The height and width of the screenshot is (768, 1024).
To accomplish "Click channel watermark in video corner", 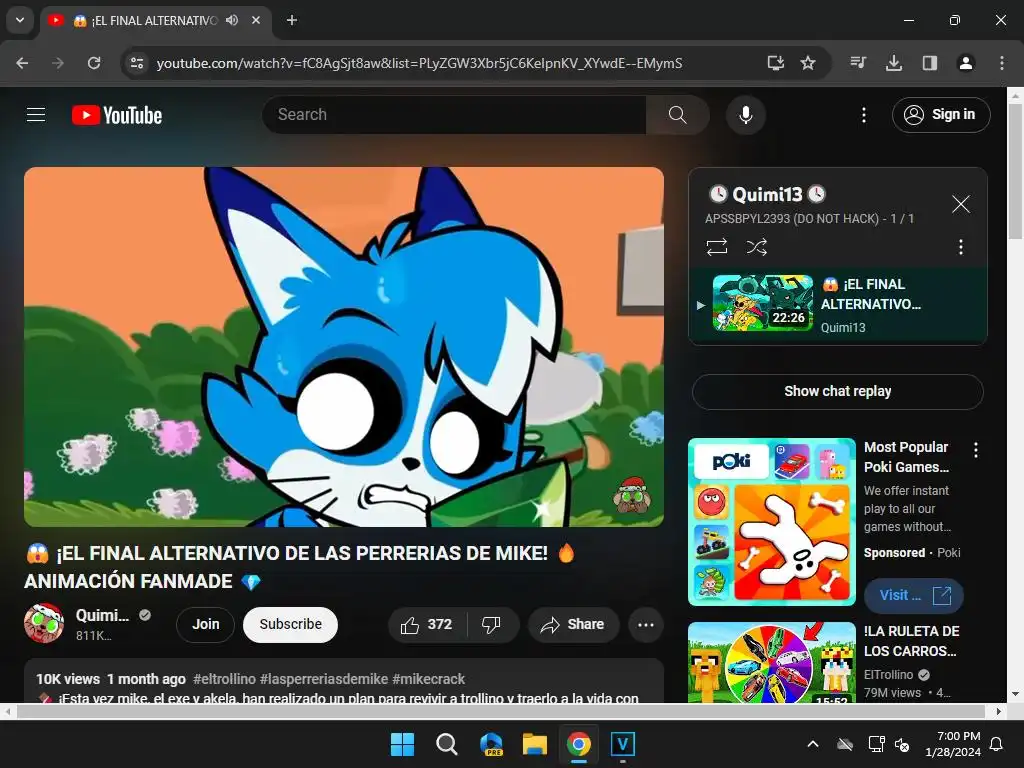I will pos(632,496).
